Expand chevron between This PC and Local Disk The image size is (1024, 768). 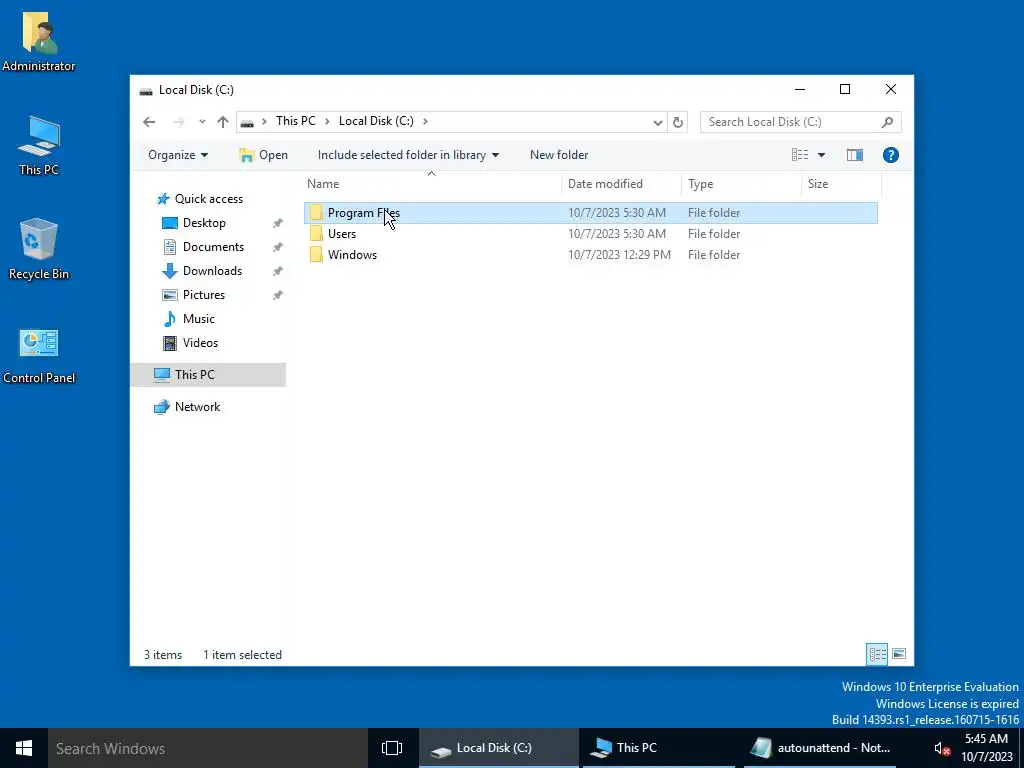pos(327,121)
